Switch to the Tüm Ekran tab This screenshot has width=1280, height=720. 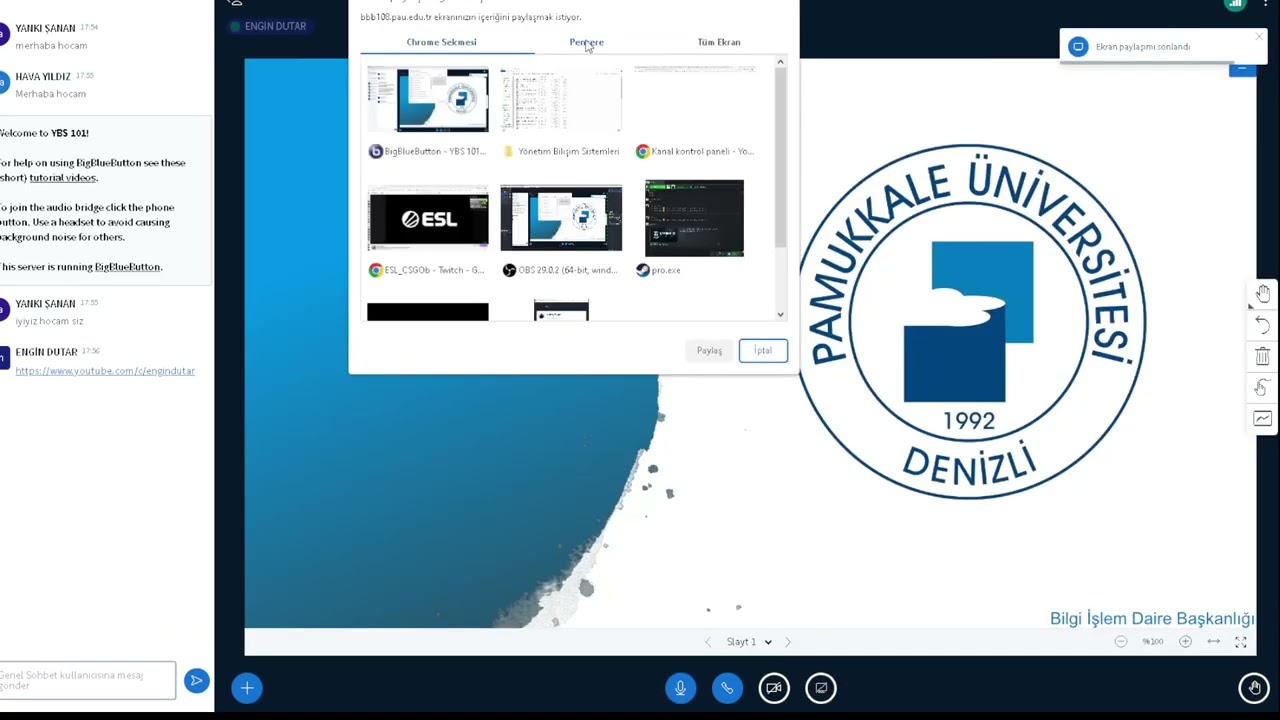pyautogui.click(x=719, y=42)
